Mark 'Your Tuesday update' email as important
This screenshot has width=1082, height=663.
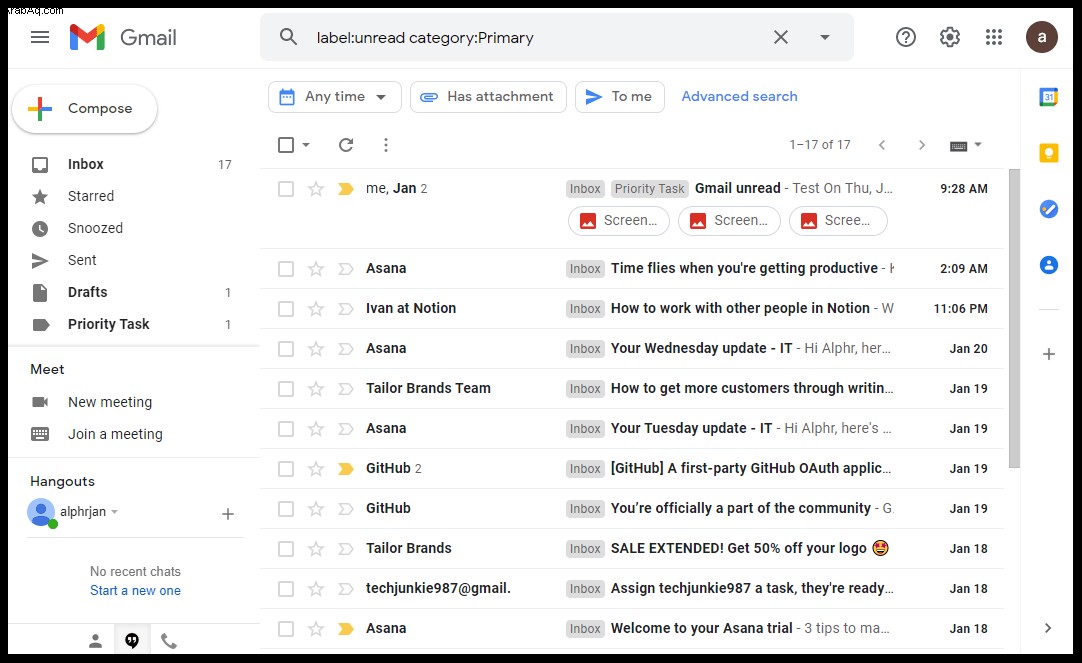coord(346,429)
